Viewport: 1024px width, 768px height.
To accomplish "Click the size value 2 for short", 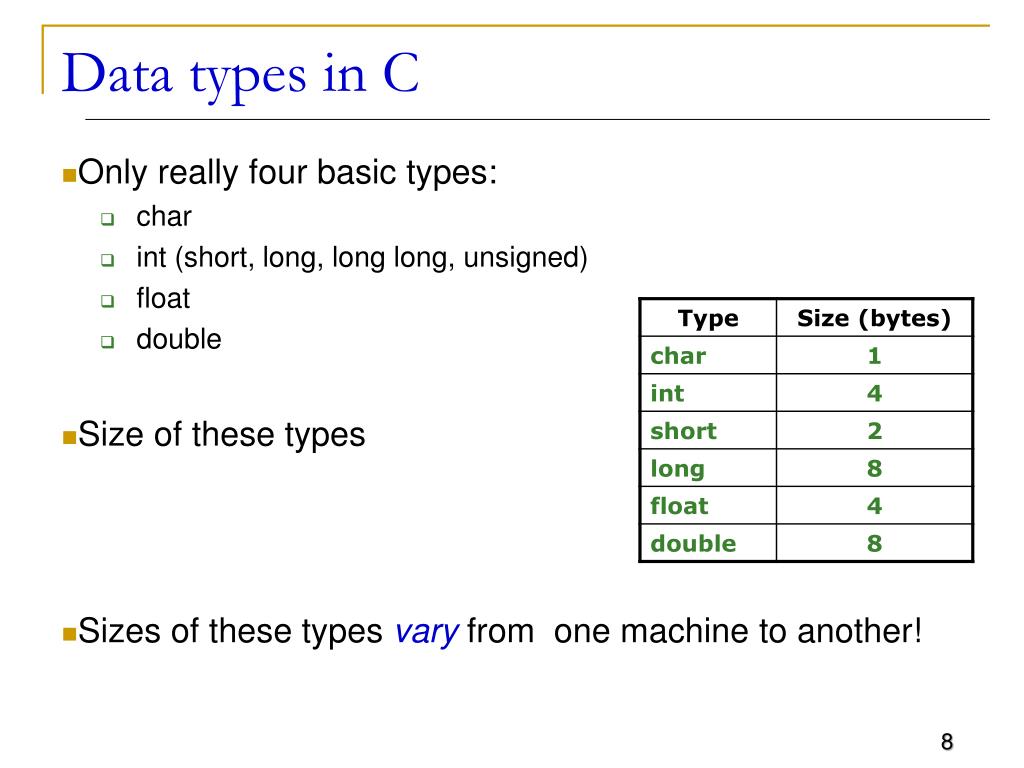I will [874, 431].
